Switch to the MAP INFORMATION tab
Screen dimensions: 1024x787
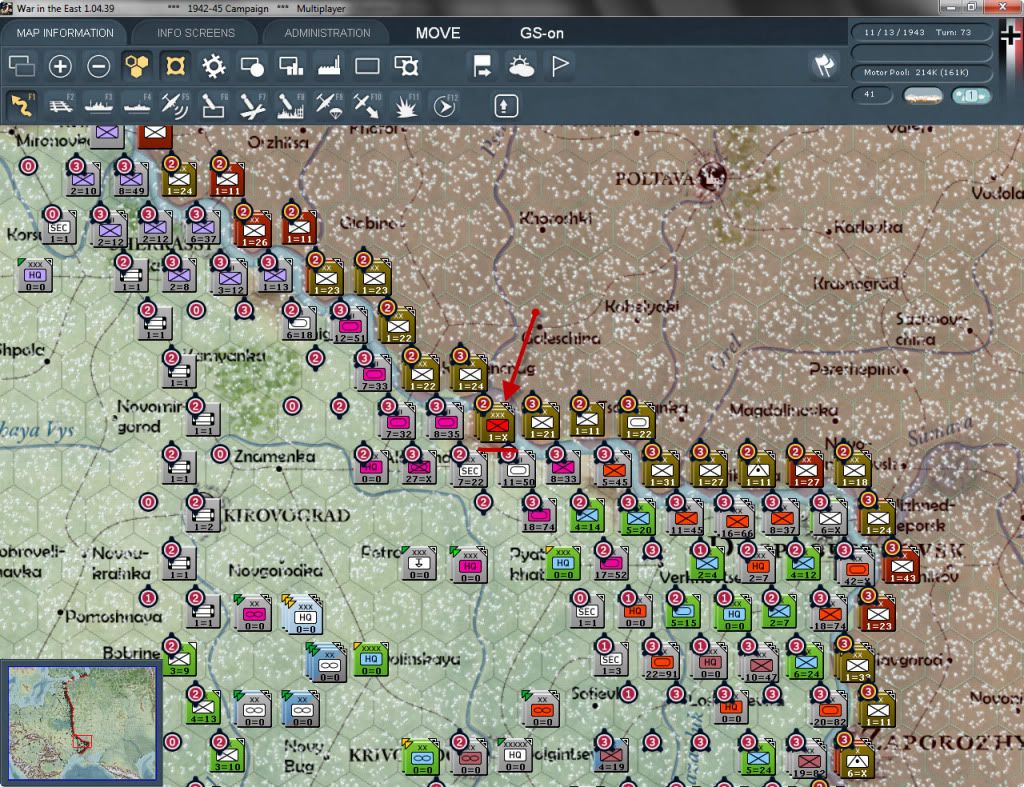(x=65, y=33)
